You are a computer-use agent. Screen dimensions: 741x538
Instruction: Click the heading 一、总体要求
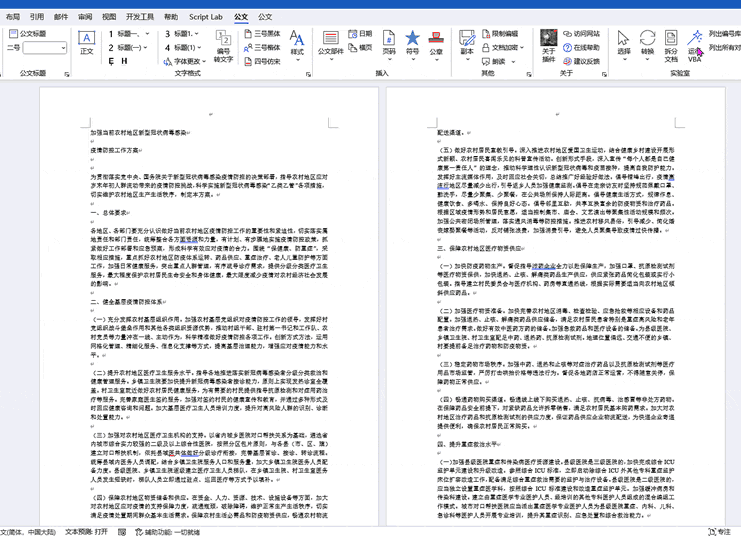pyautogui.click(x=109, y=213)
